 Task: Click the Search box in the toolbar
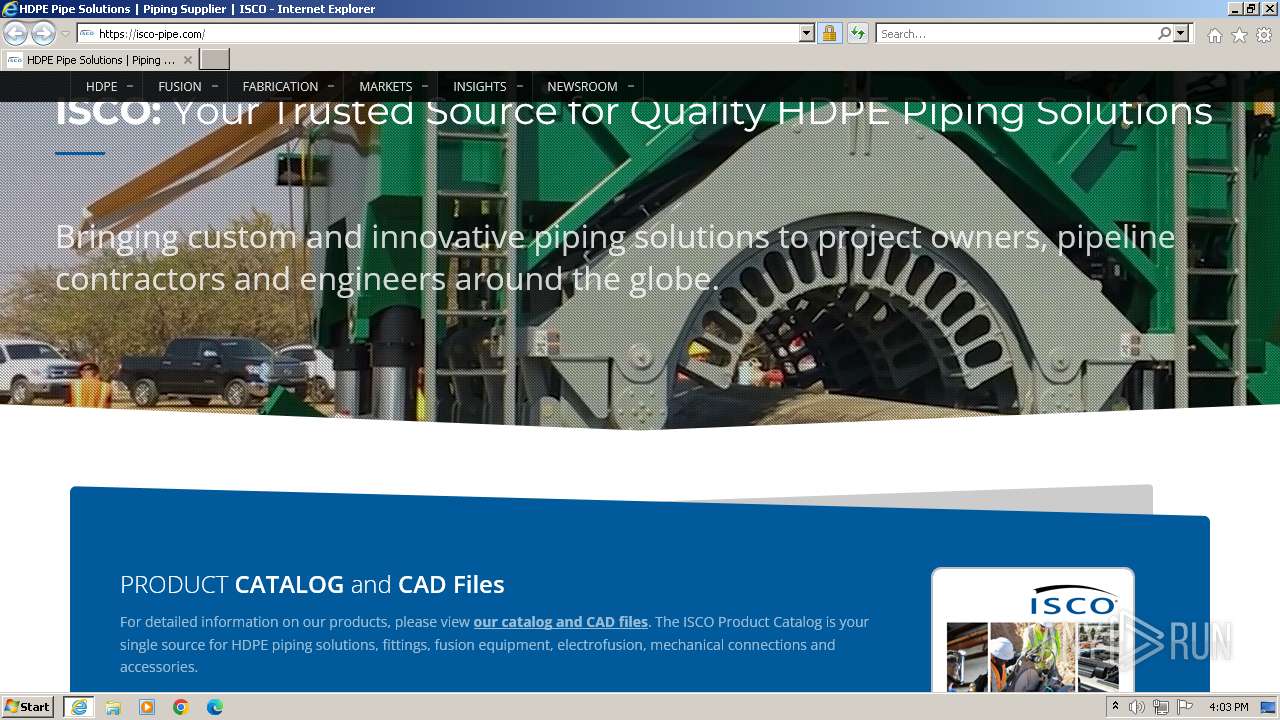(x=1016, y=34)
